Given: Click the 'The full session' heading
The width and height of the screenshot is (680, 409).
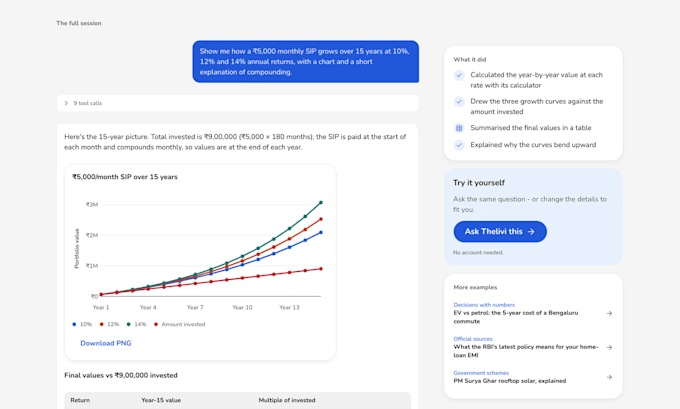Looking at the screenshot, I should [x=78, y=23].
